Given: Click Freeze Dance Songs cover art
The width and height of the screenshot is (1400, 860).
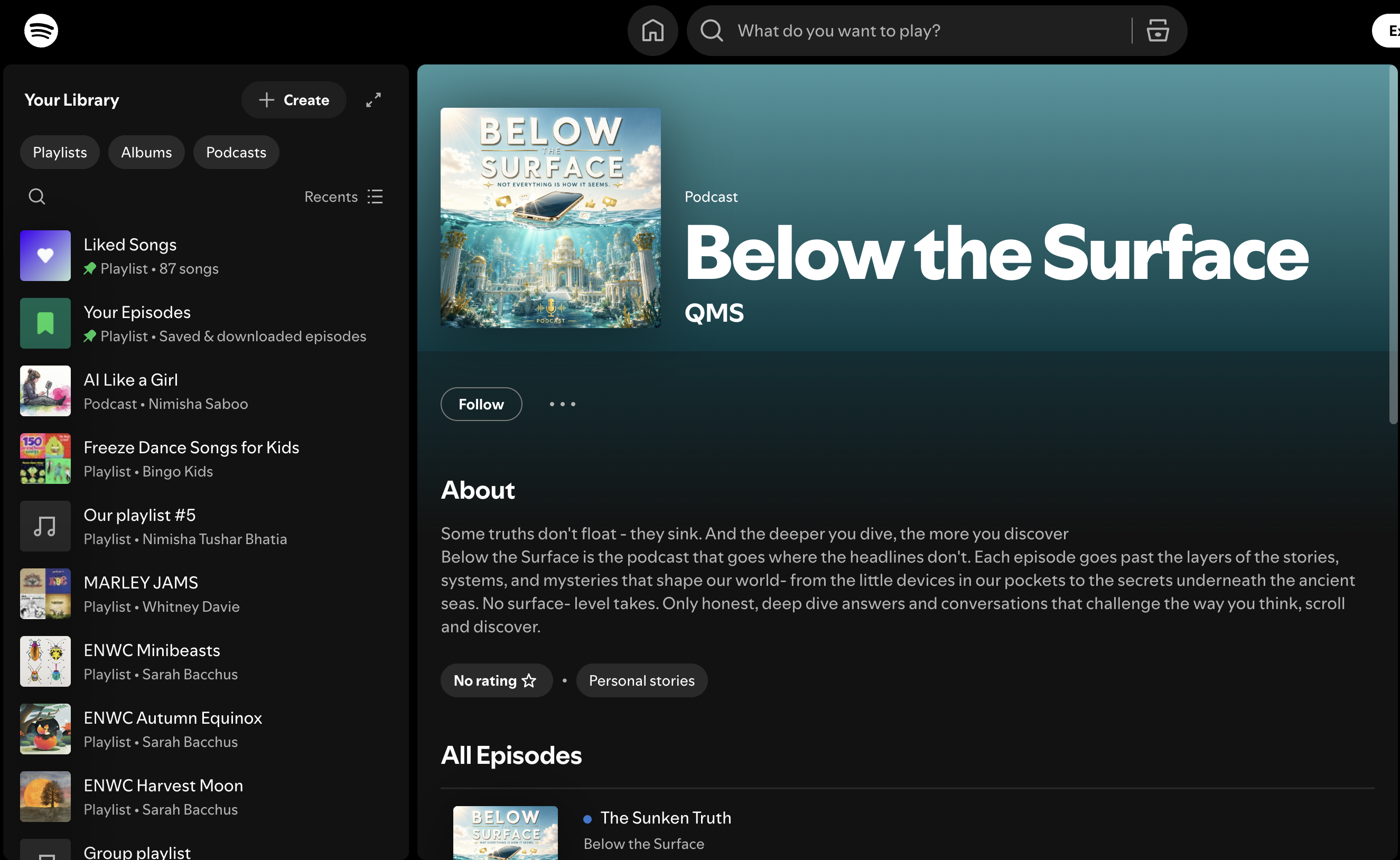Looking at the screenshot, I should (45, 459).
